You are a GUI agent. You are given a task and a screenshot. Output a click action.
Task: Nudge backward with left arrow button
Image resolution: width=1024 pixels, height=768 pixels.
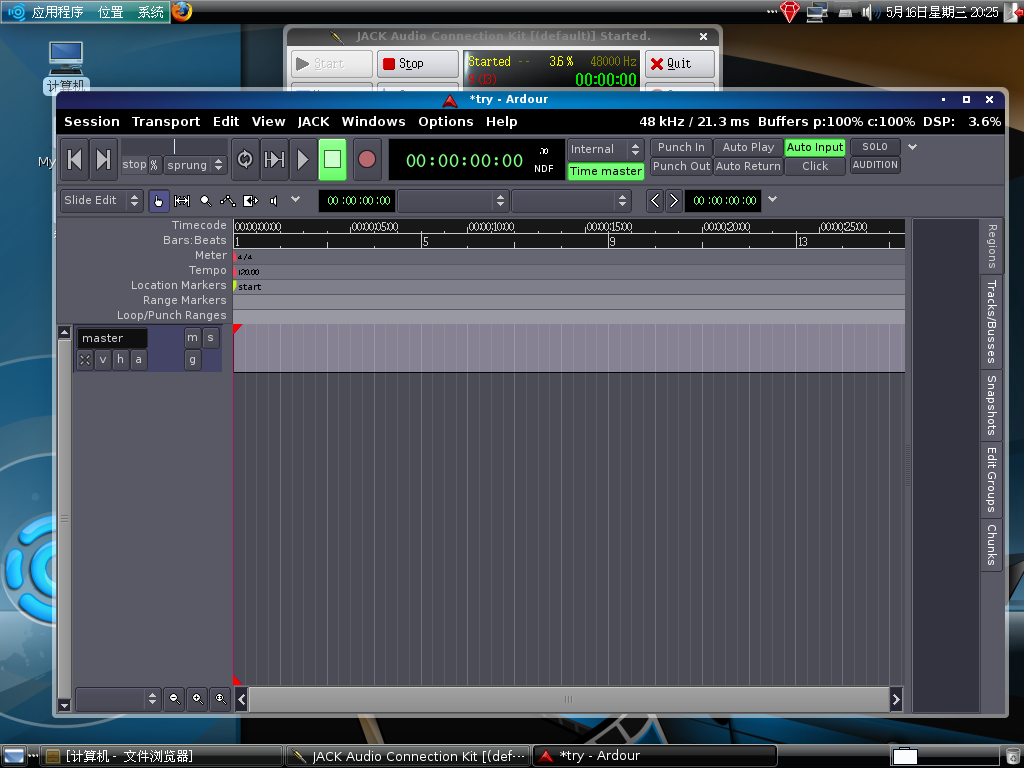pyautogui.click(x=655, y=200)
